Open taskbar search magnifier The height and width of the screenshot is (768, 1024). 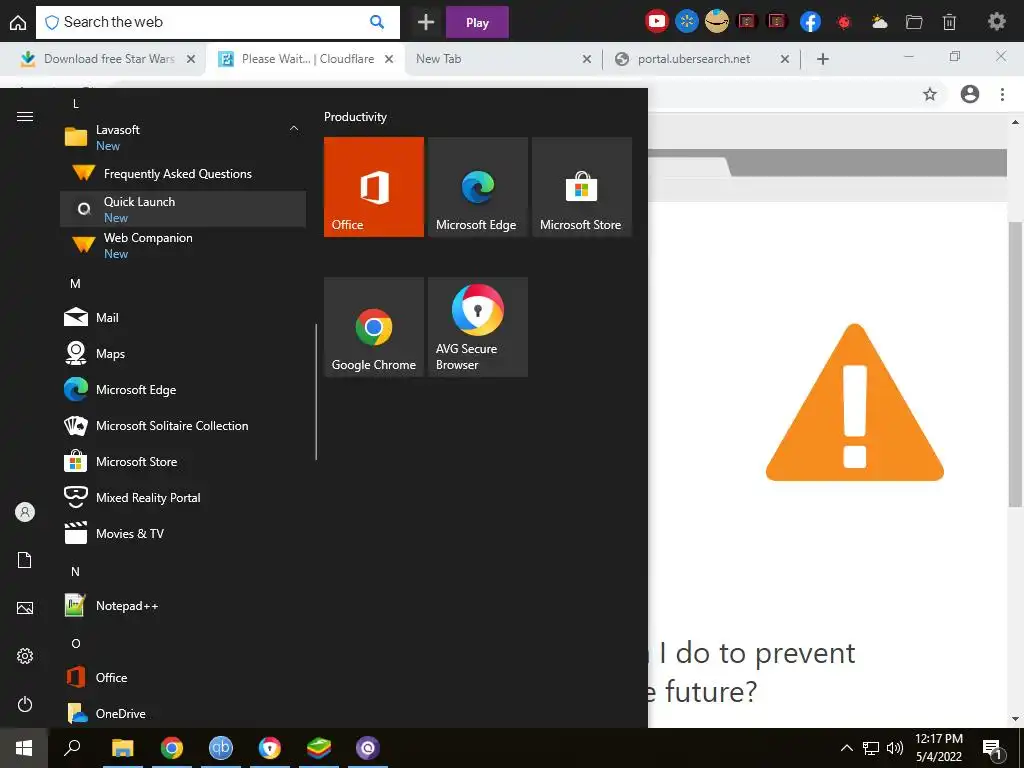tap(72, 748)
